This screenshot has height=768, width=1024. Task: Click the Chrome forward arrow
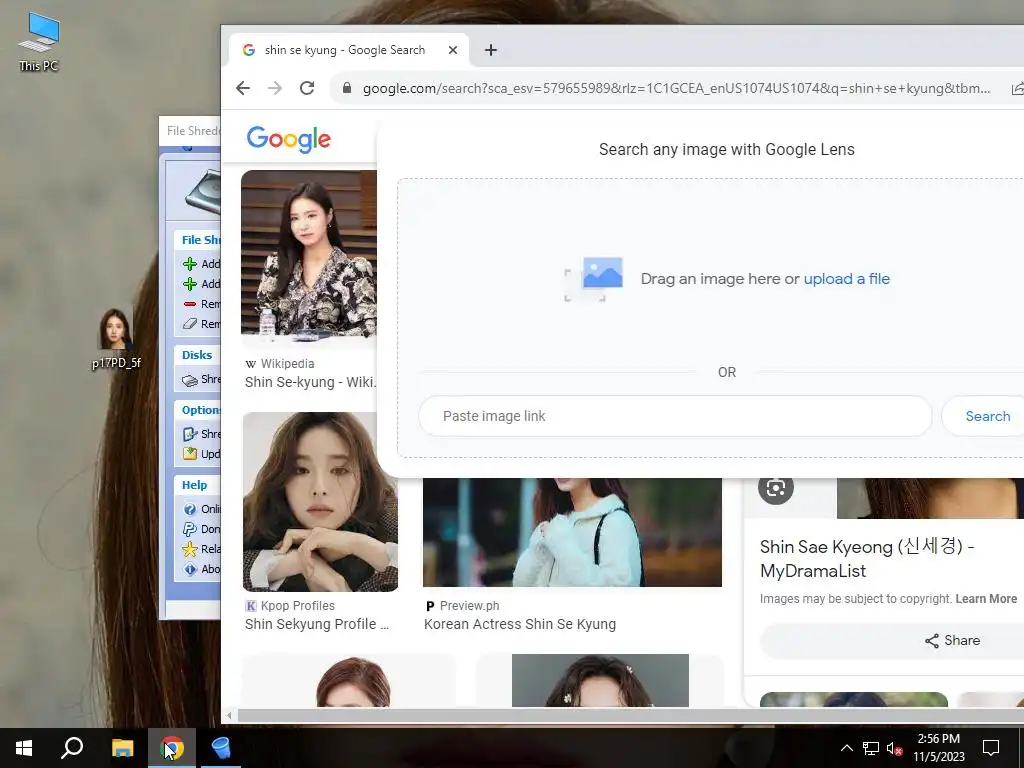click(x=275, y=88)
